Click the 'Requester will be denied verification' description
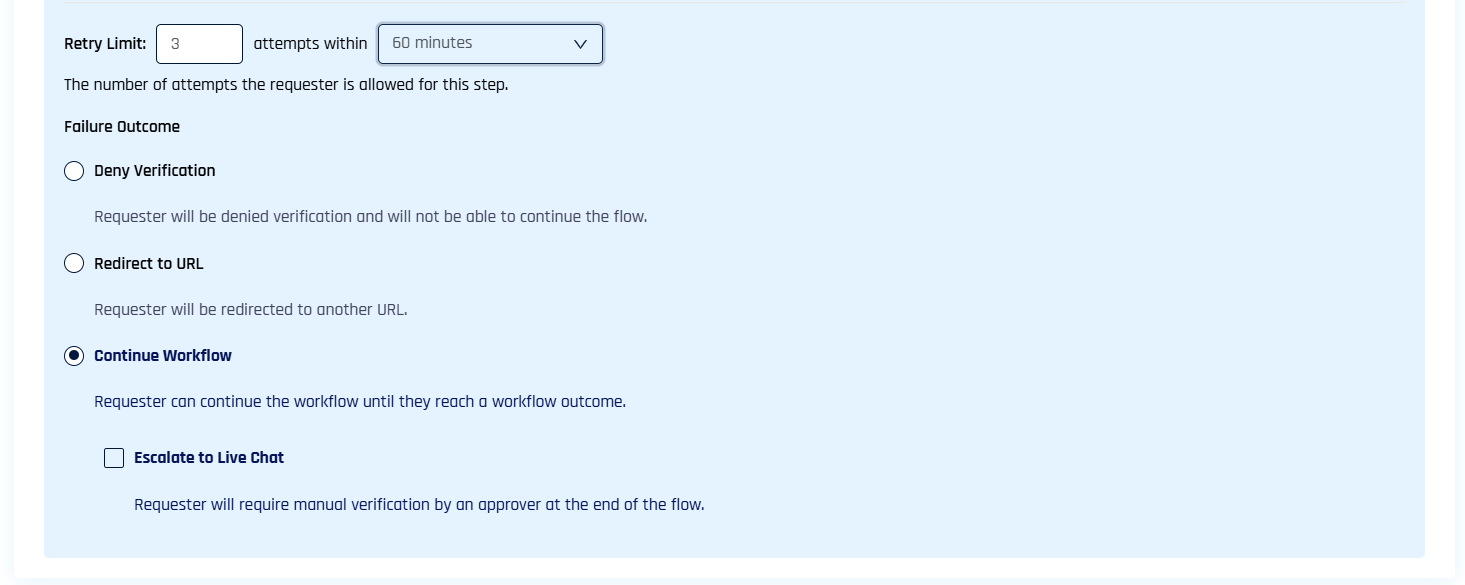The height and width of the screenshot is (585, 1465). click(x=370, y=217)
